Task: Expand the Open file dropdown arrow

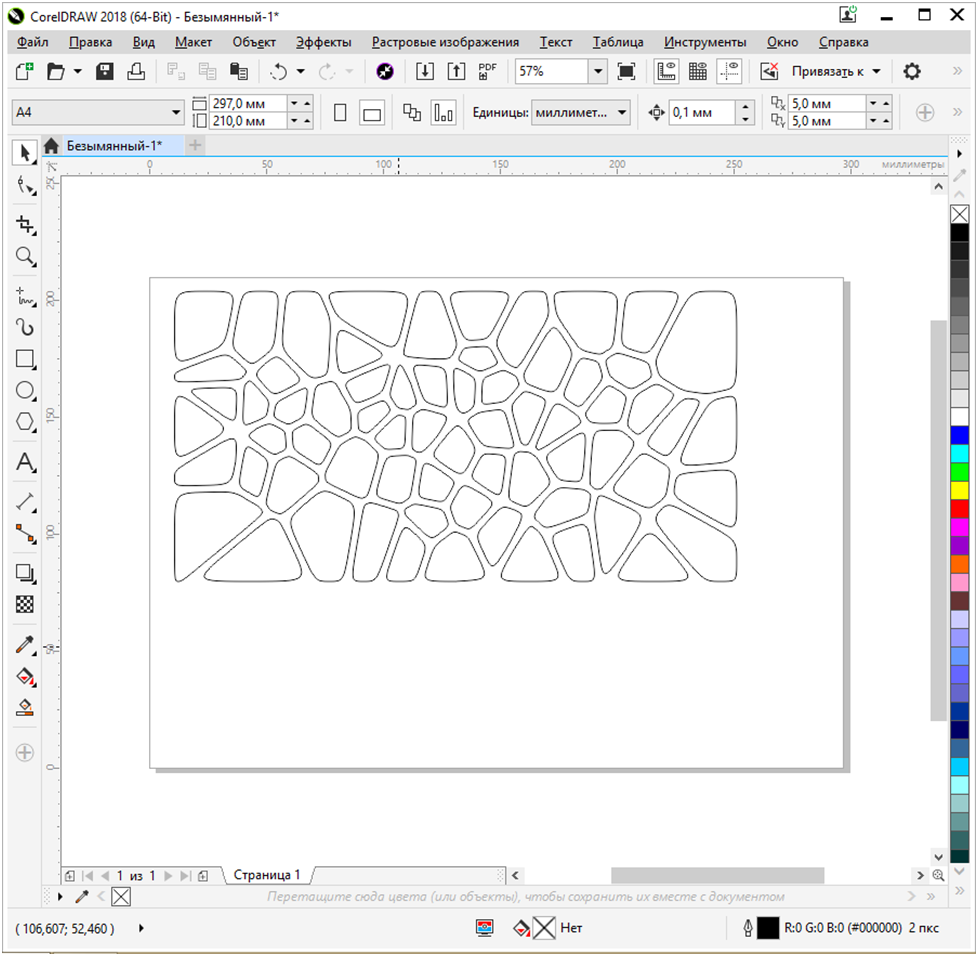Action: (77, 71)
